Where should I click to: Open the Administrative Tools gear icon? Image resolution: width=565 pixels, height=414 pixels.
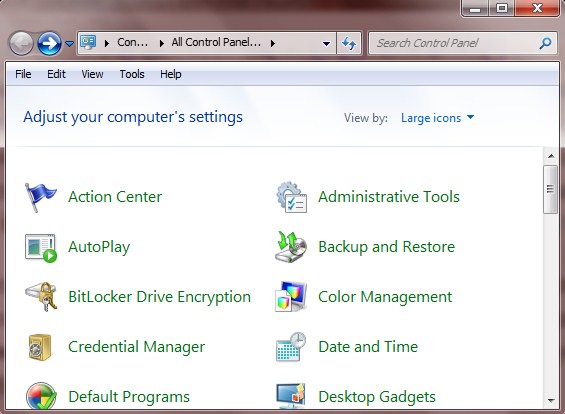point(292,197)
